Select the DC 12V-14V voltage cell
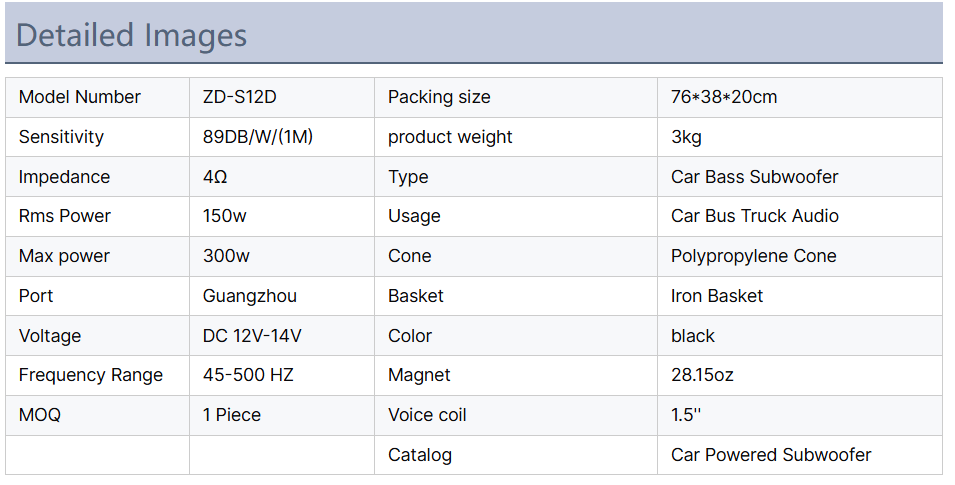 252,336
